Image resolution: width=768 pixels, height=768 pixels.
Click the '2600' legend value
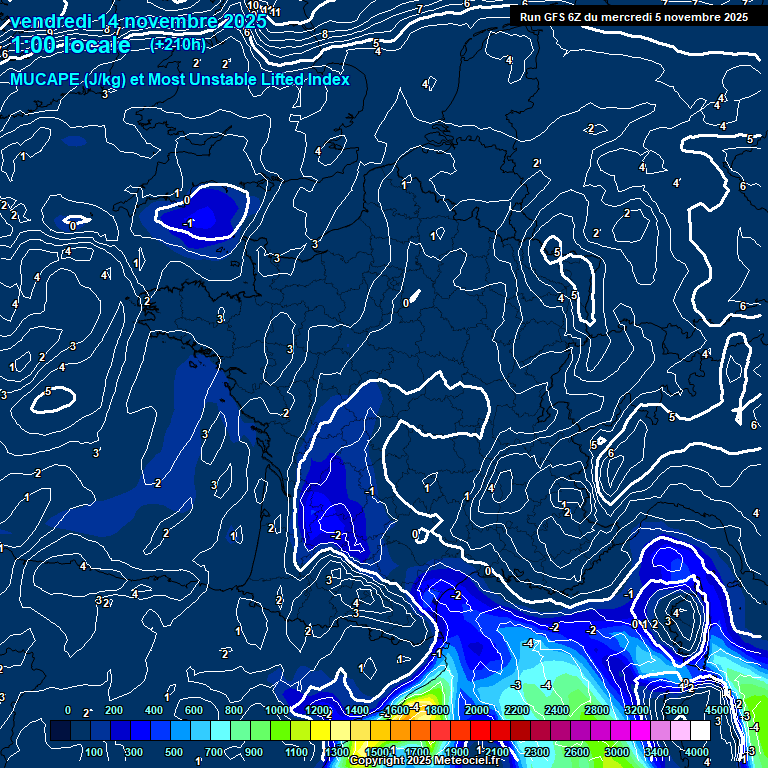[576, 752]
